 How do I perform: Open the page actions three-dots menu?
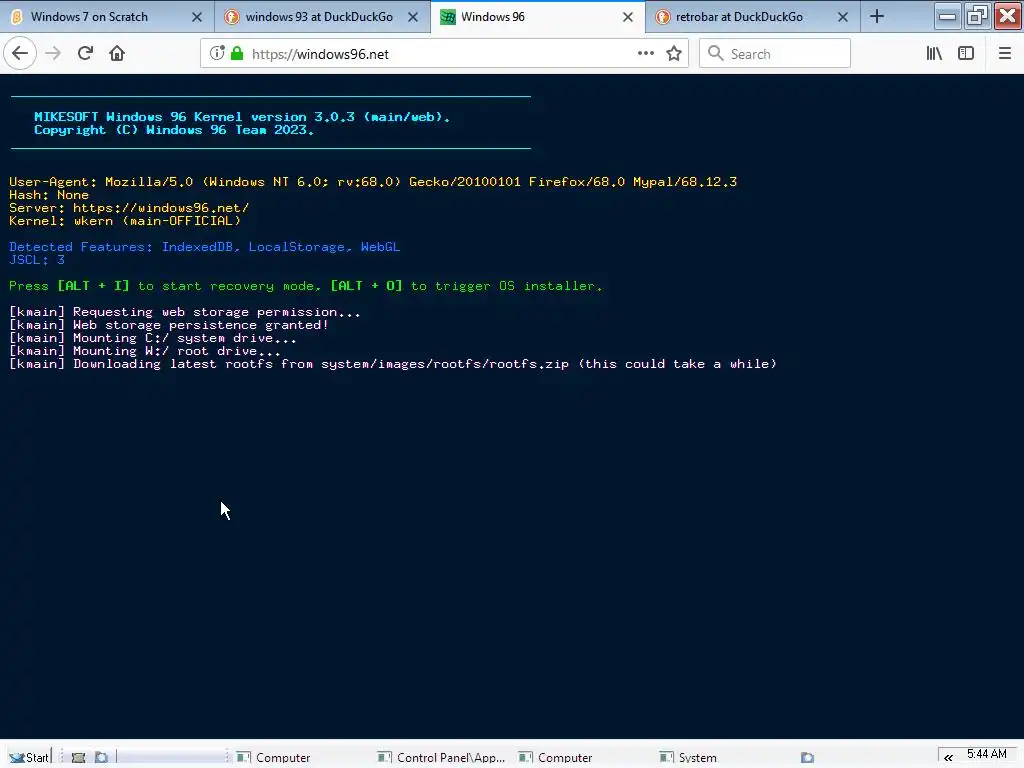(645, 54)
